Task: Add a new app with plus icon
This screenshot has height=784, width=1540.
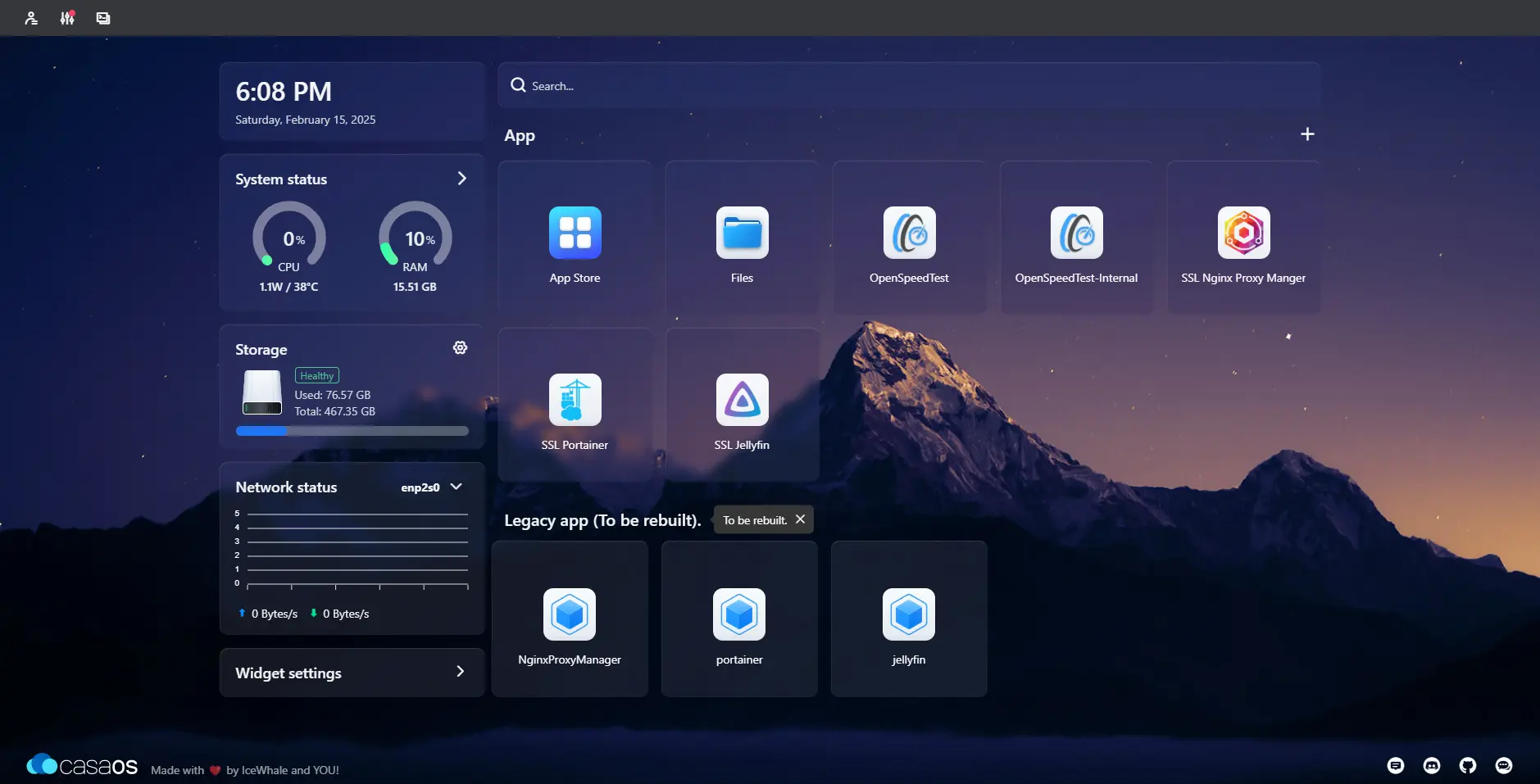Action: click(x=1307, y=134)
